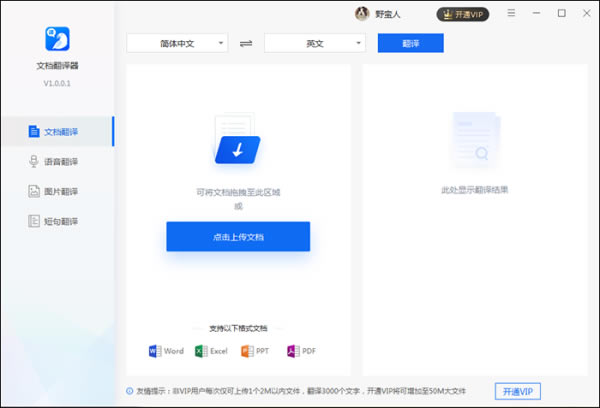
Task: Click the PPT format icon
Action: 247,351
